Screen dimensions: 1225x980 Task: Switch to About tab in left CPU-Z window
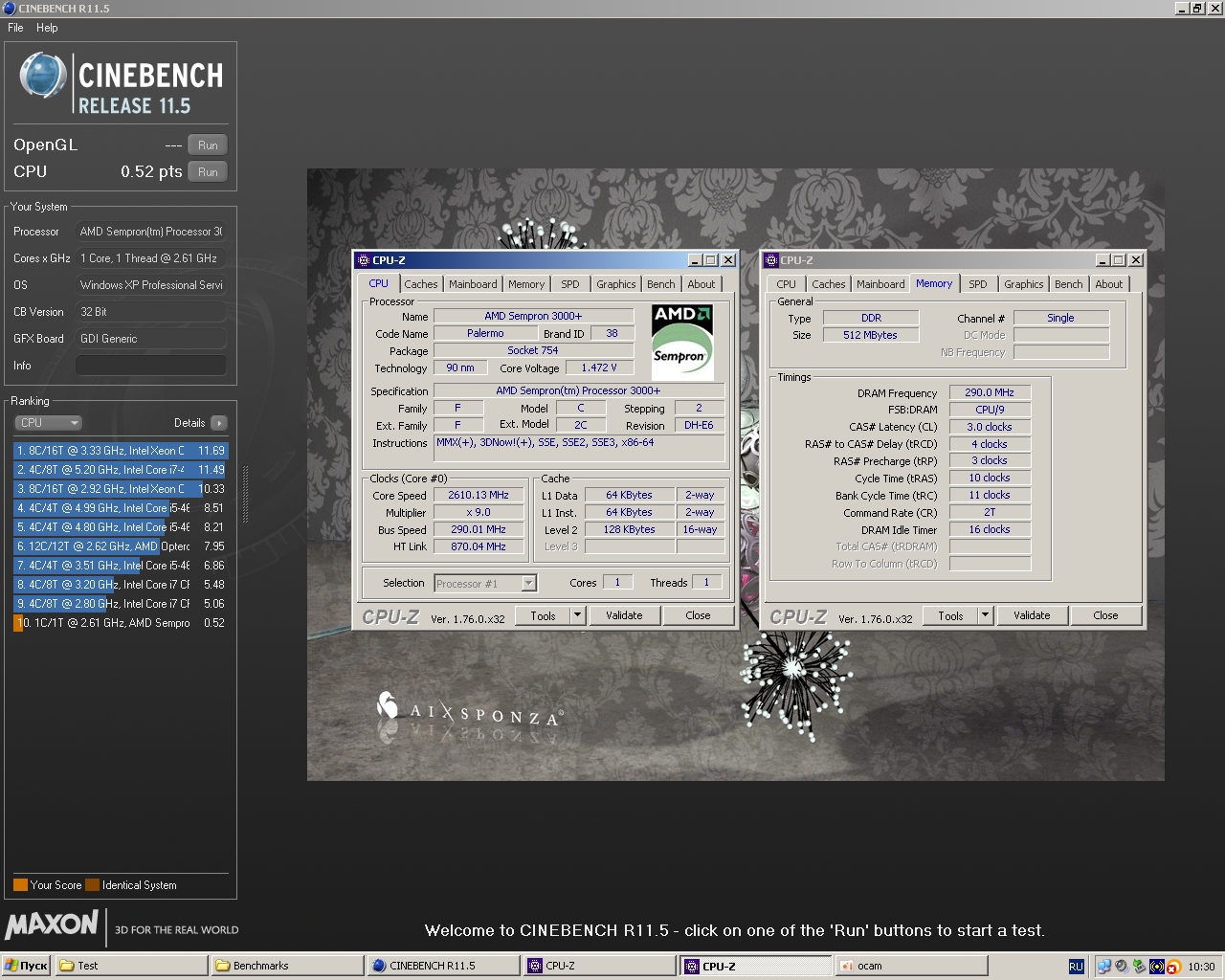click(701, 284)
